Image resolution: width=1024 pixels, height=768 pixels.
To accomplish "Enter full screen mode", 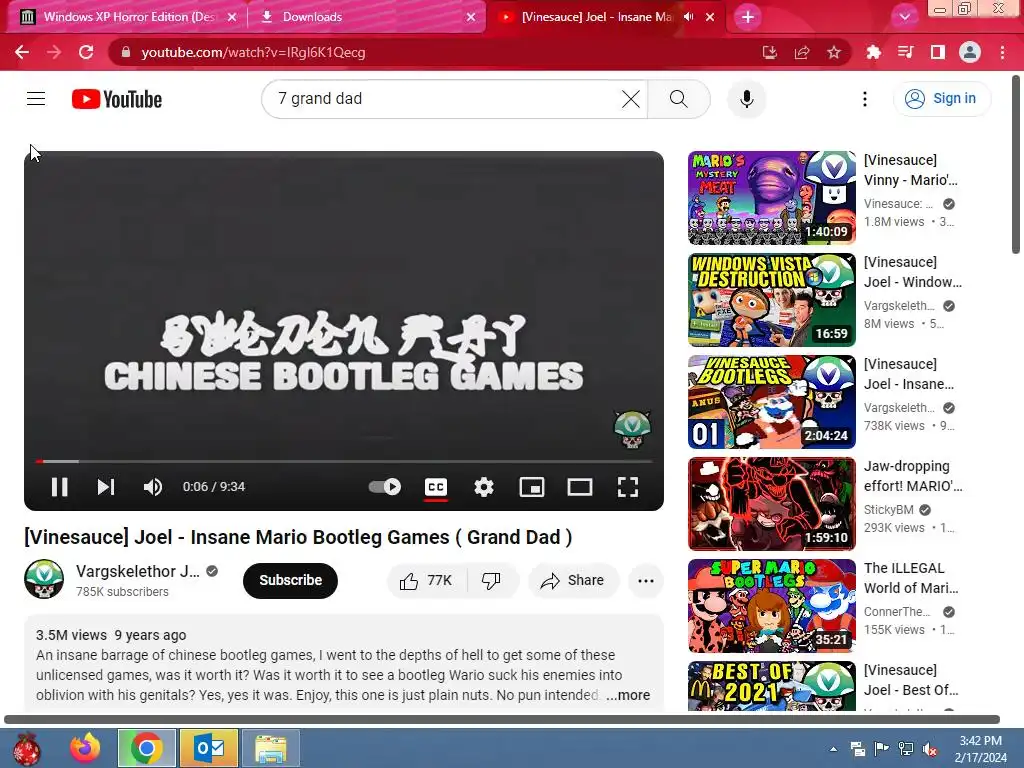I will [x=628, y=487].
